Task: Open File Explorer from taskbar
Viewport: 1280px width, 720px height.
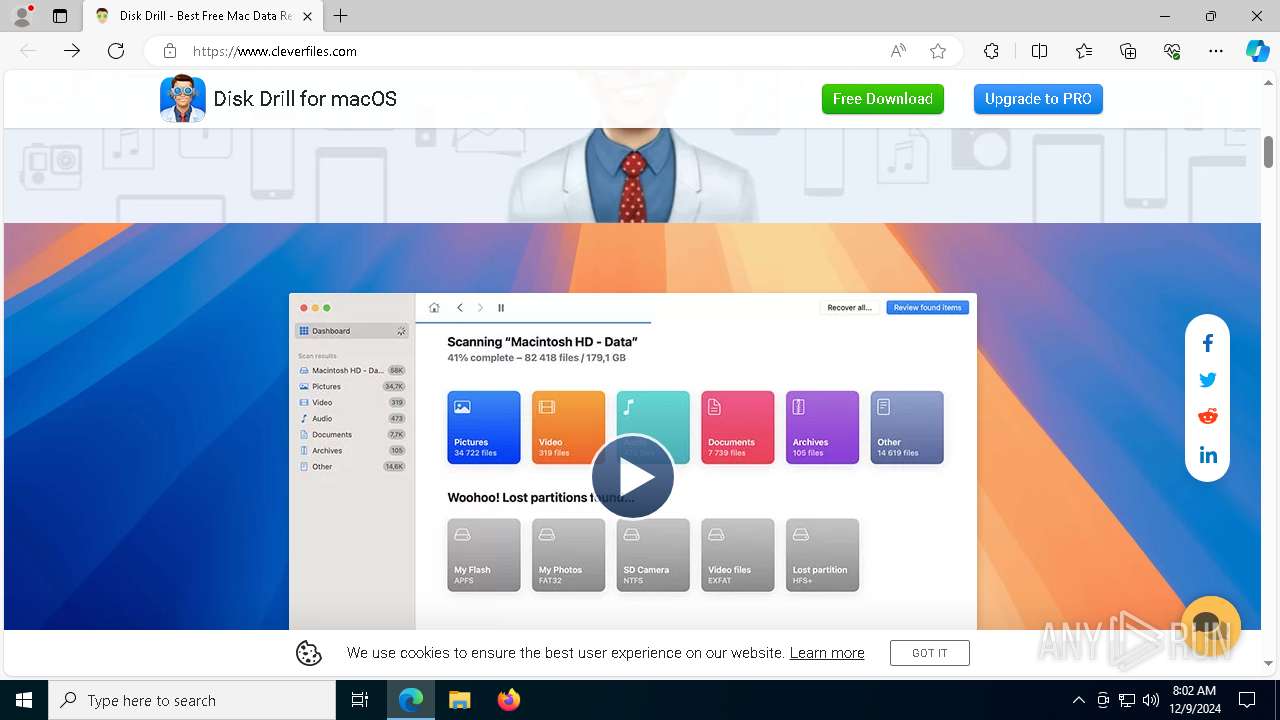Action: [x=459, y=700]
